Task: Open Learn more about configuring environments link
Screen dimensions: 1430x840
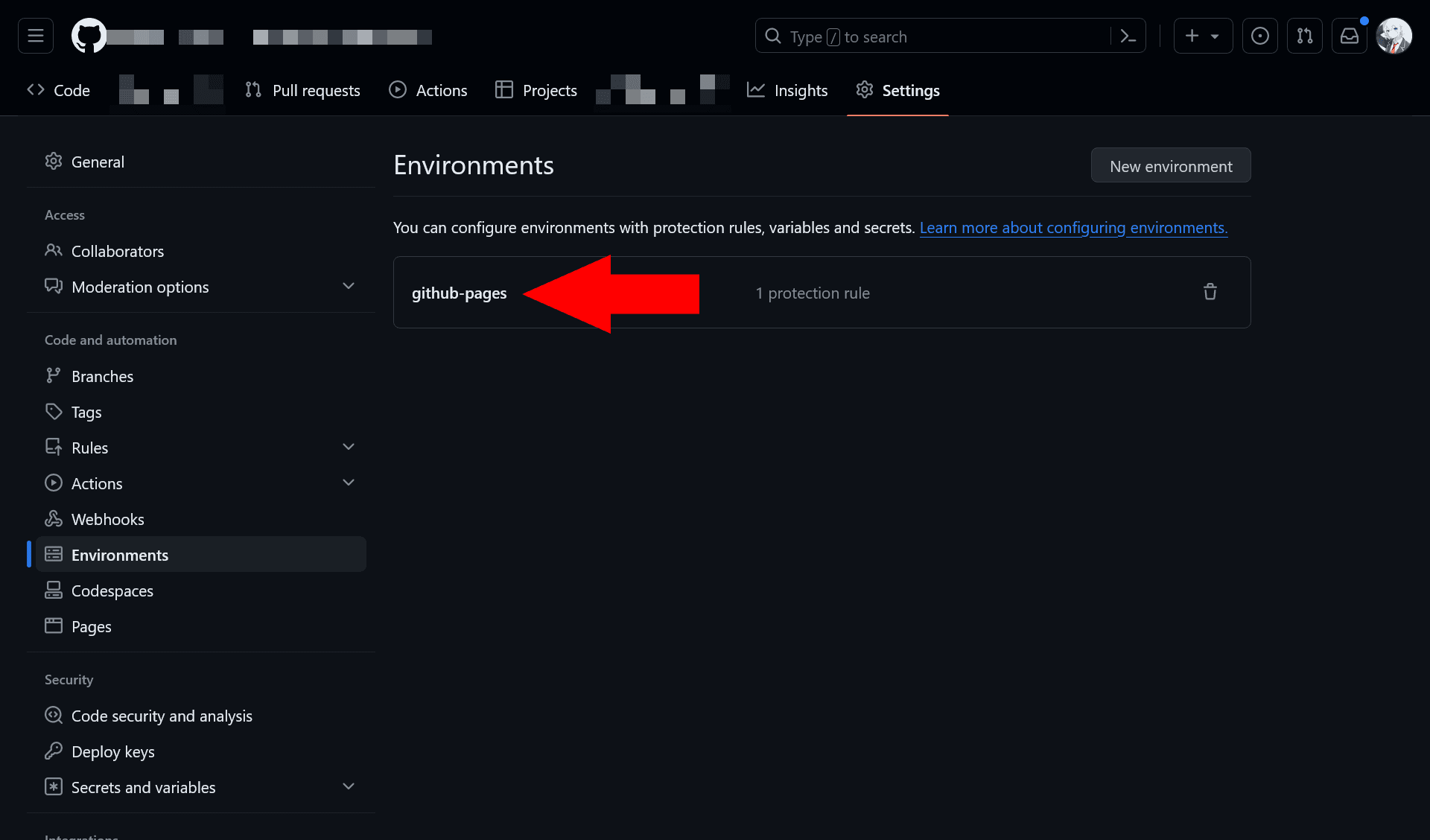Action: [x=1073, y=227]
